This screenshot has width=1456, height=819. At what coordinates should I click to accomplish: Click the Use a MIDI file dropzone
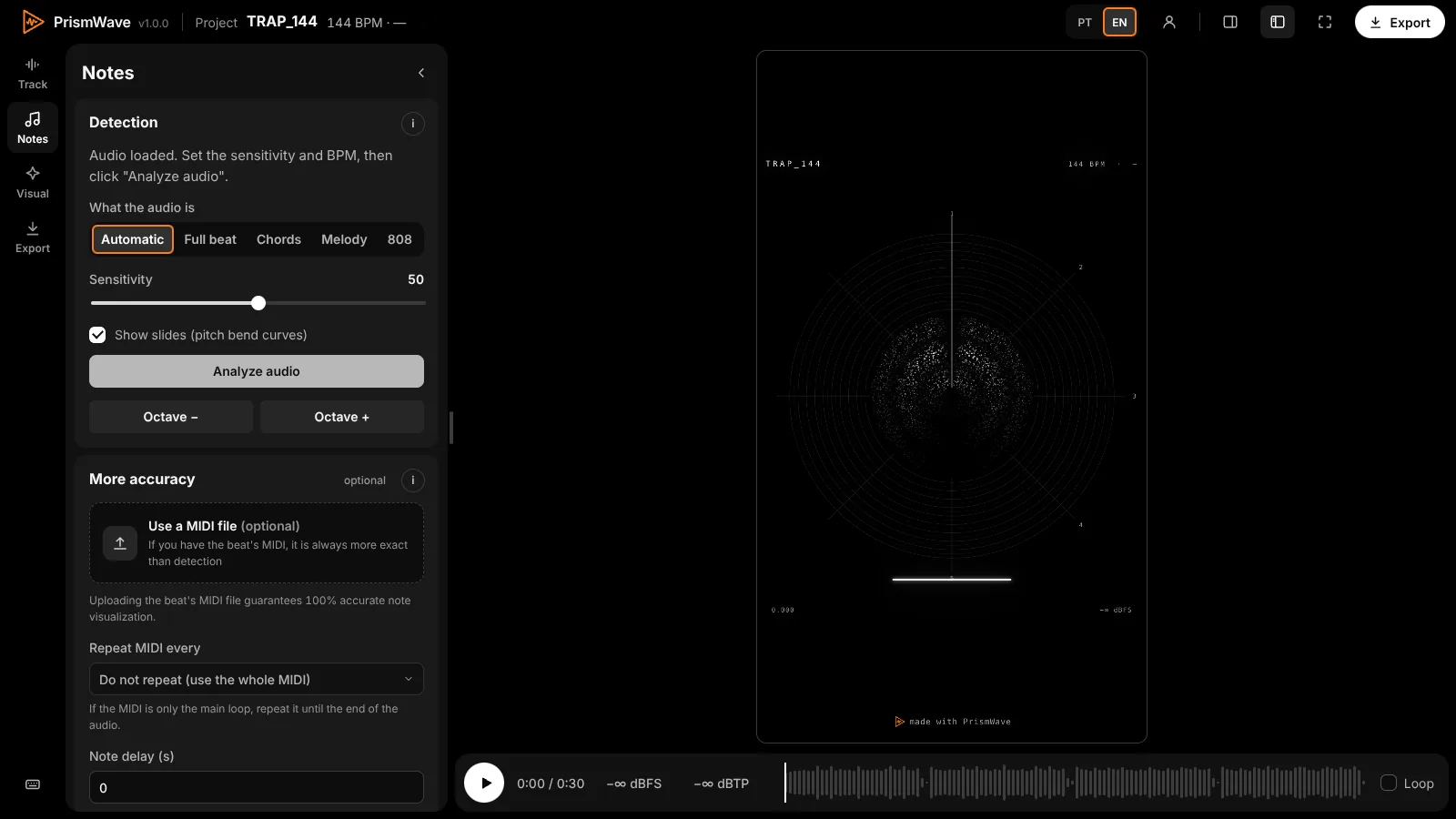[x=257, y=543]
